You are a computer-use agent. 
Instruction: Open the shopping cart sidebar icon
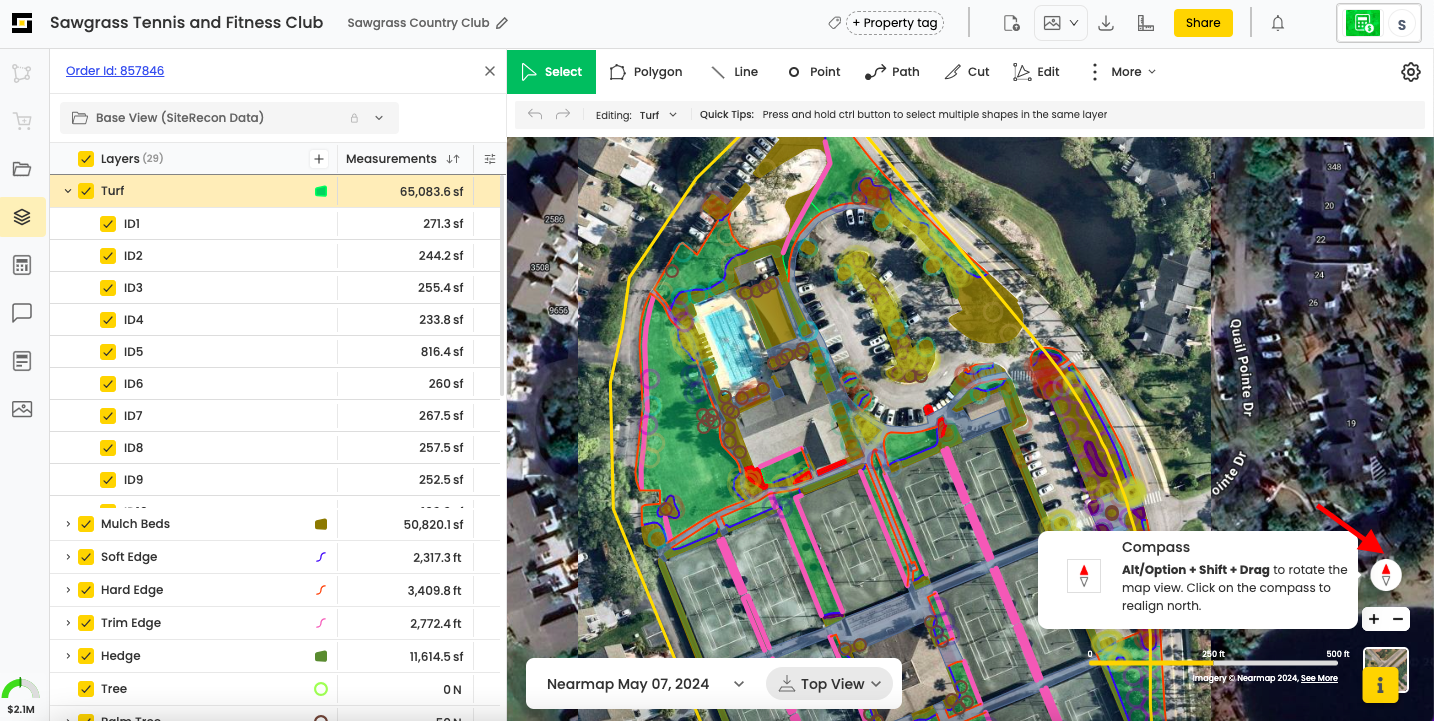[22, 121]
